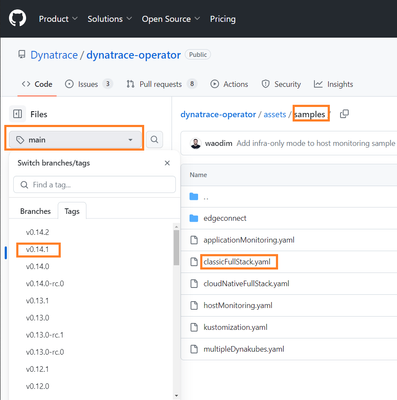Open waodim's avatar
The width and height of the screenshot is (397, 400).
195,143
